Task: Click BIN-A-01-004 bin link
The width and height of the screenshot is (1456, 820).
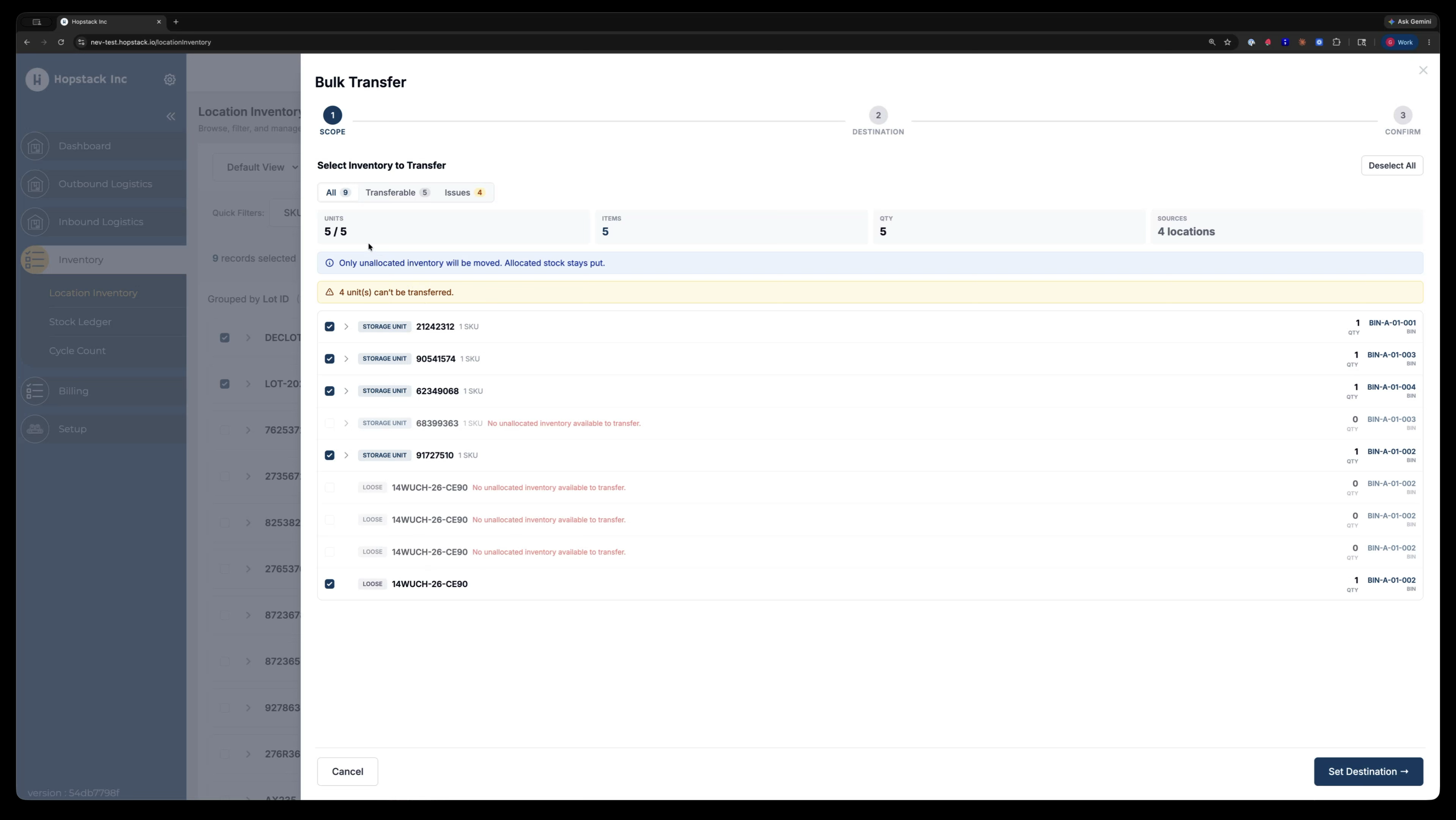Action: 1391,388
